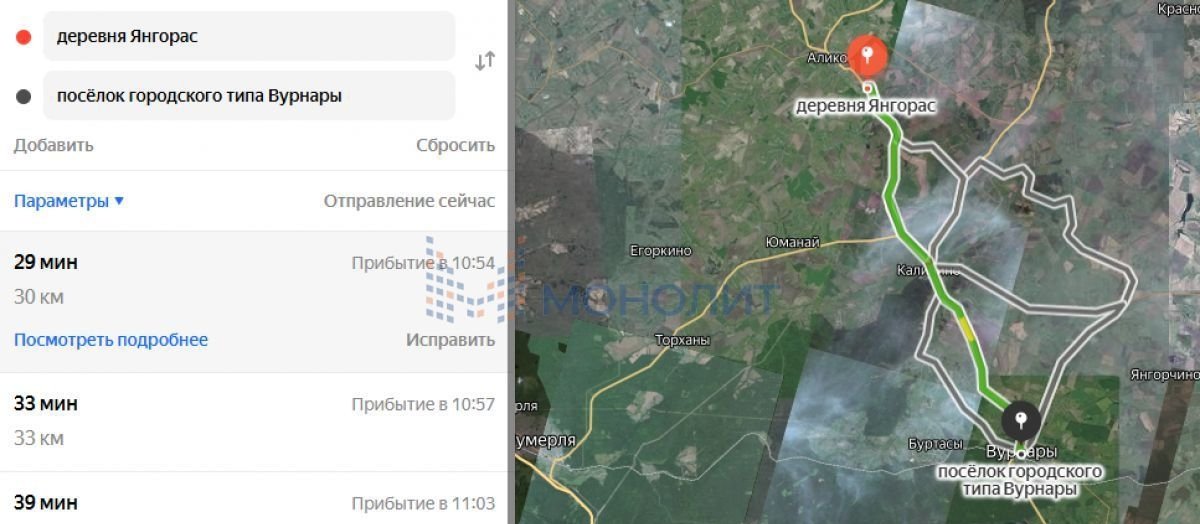Click the посёлок городского типа Вурнары field
Screen dimensions: 1200x524
point(249,96)
